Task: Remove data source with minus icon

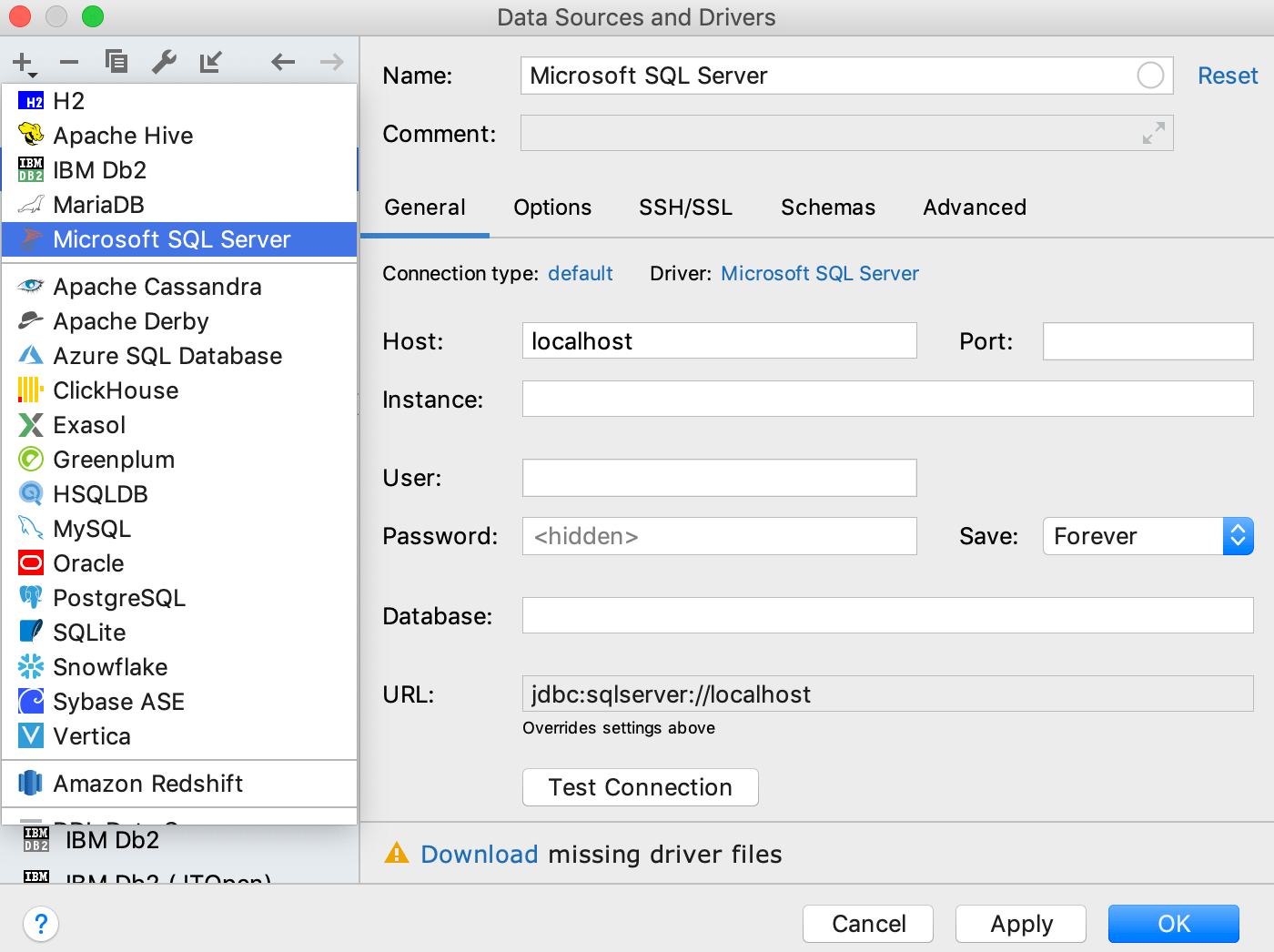Action: pyautogui.click(x=69, y=62)
